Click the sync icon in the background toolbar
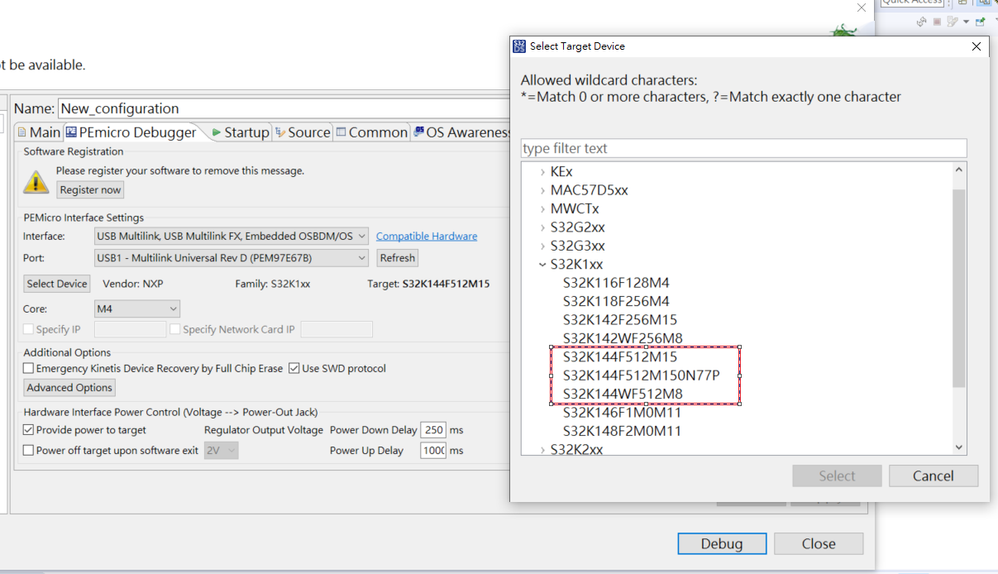 [921, 22]
